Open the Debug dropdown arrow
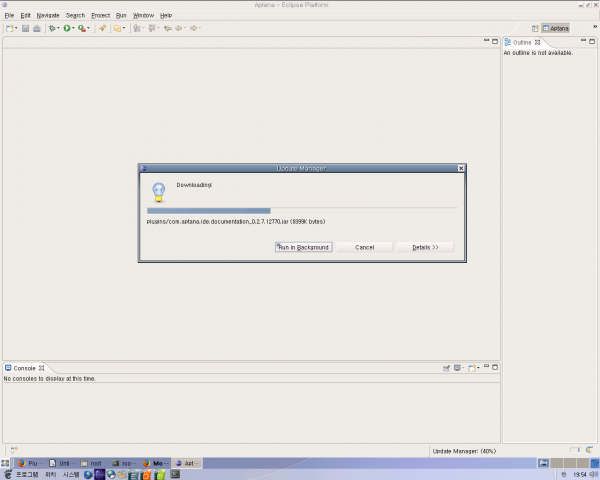Viewport: 600px width, 480px height. click(x=58, y=28)
